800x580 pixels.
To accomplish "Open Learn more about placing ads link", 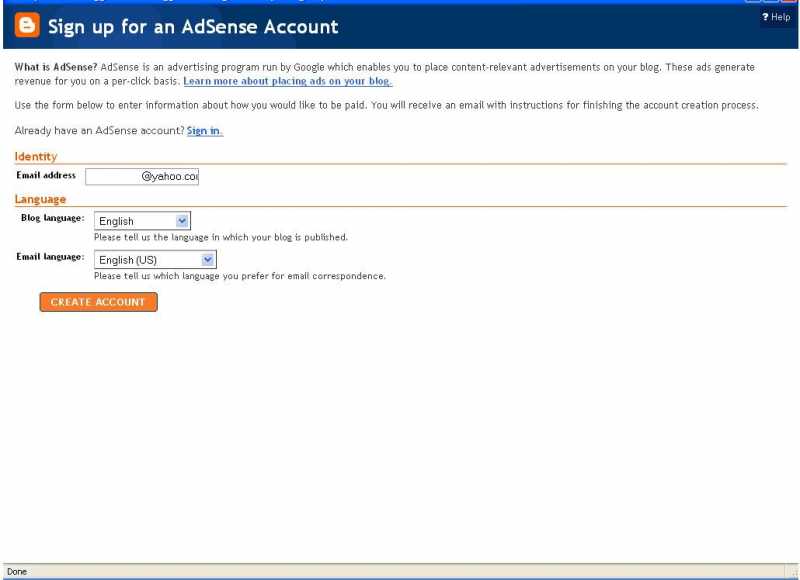I will (x=289, y=79).
